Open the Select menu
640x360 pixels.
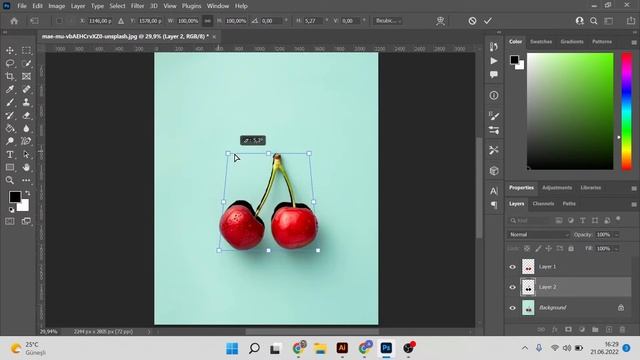click(117, 6)
